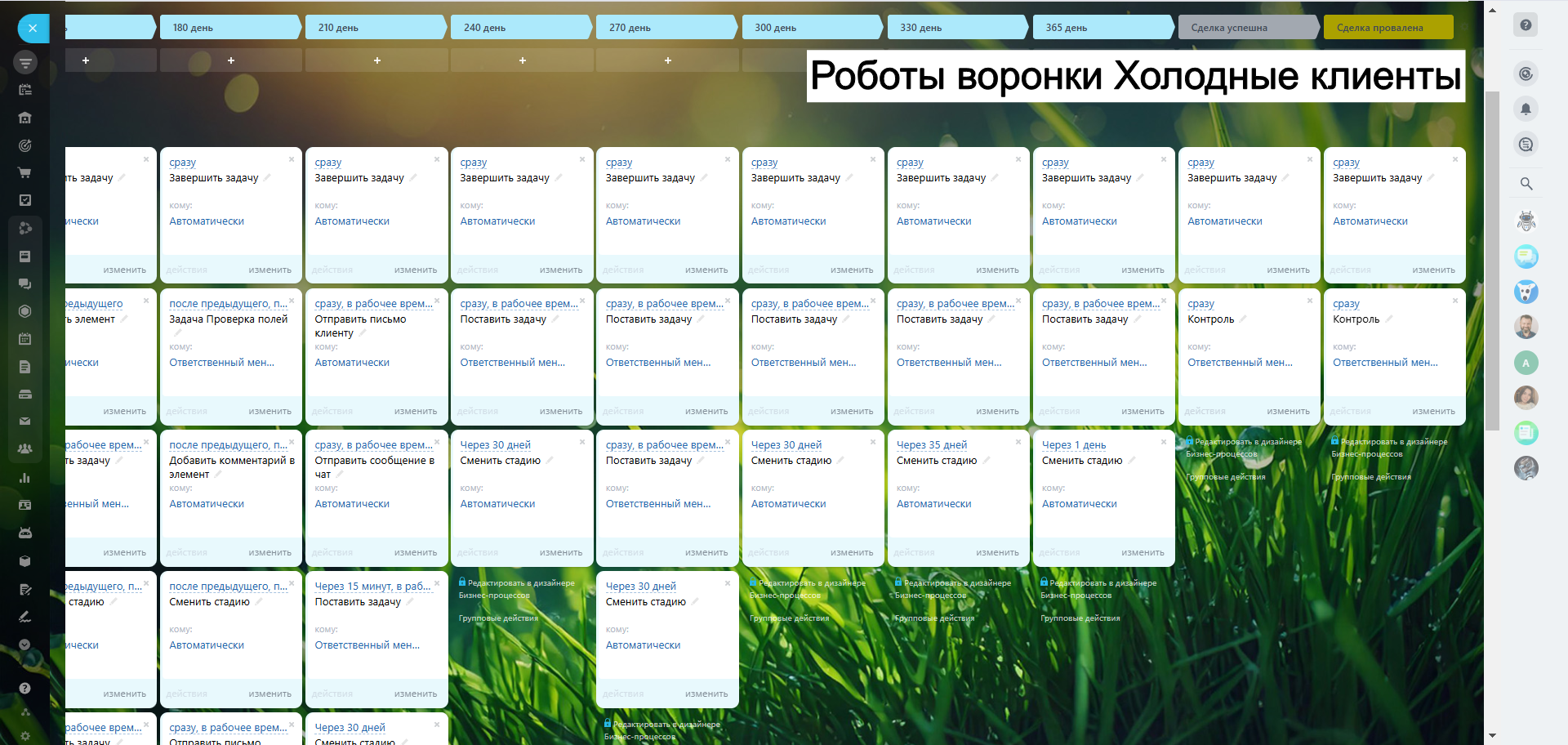Open the chat search icon in the right panel
1568x745 pixels.
(1526, 145)
